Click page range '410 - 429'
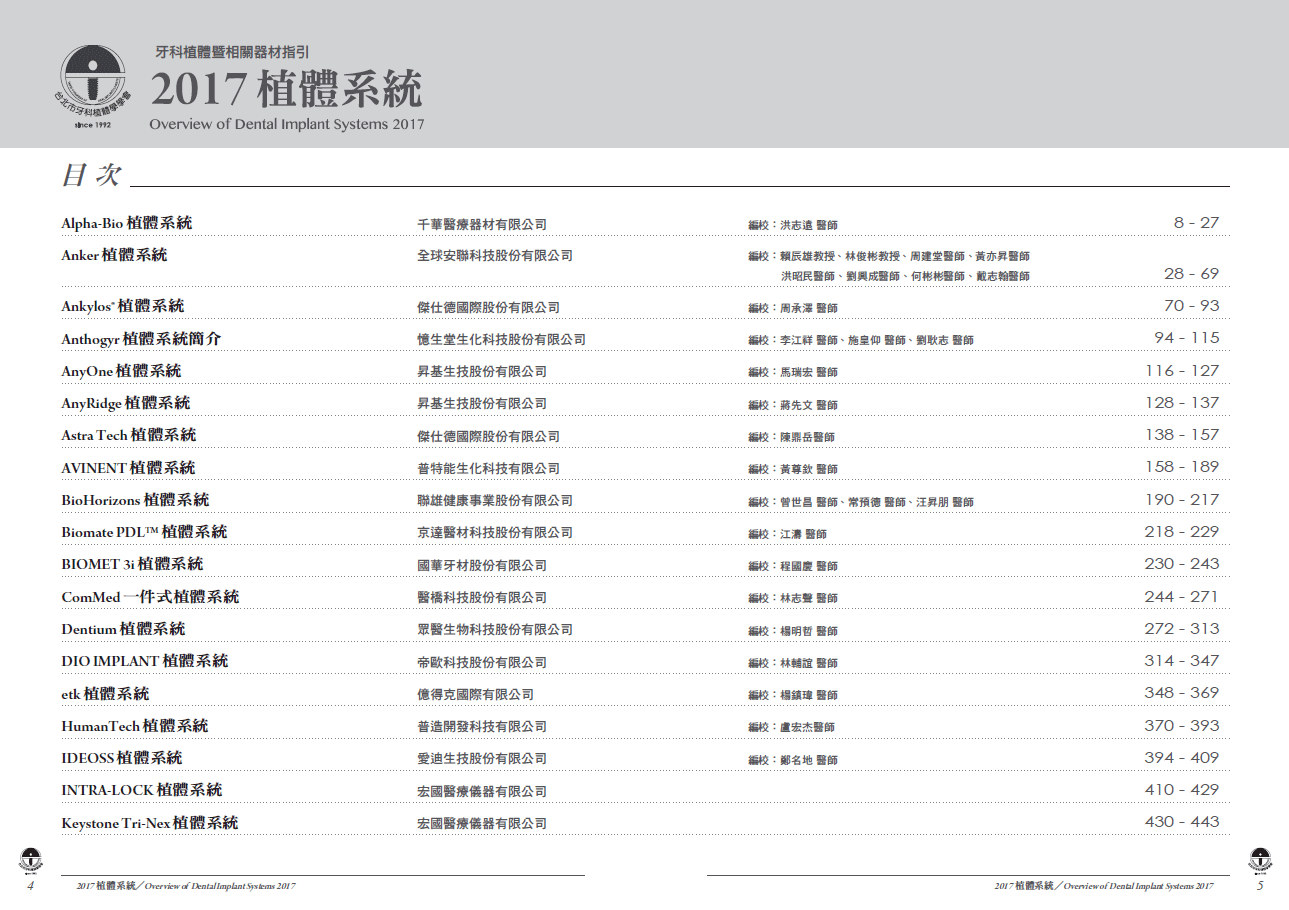 point(1182,790)
